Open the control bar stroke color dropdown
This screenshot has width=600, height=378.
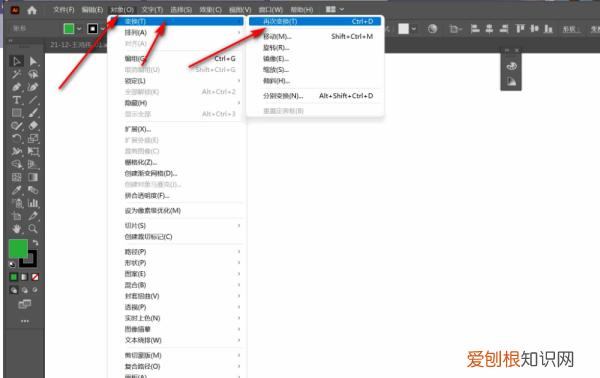point(102,29)
